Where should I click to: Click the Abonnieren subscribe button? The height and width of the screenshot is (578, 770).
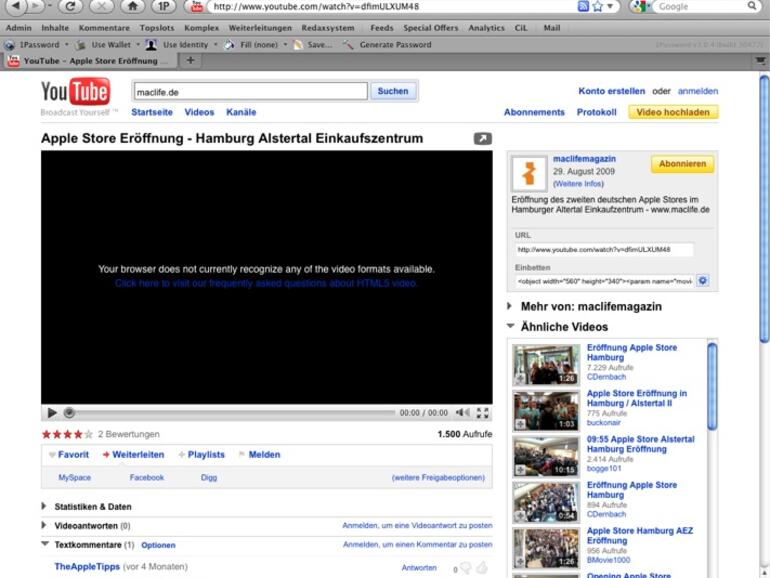click(682, 164)
